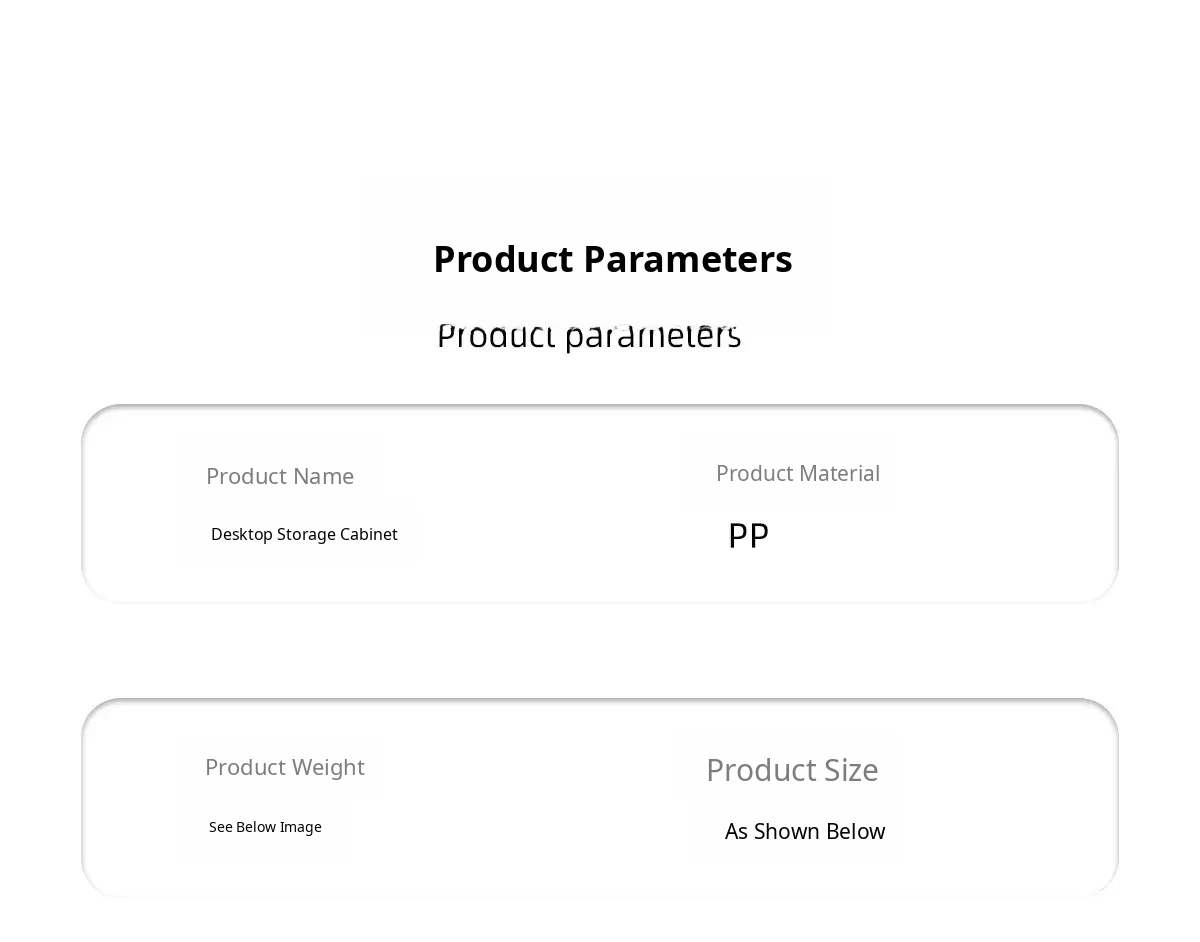Click the word Size in size label
This screenshot has height=942, width=1200.
click(x=851, y=770)
